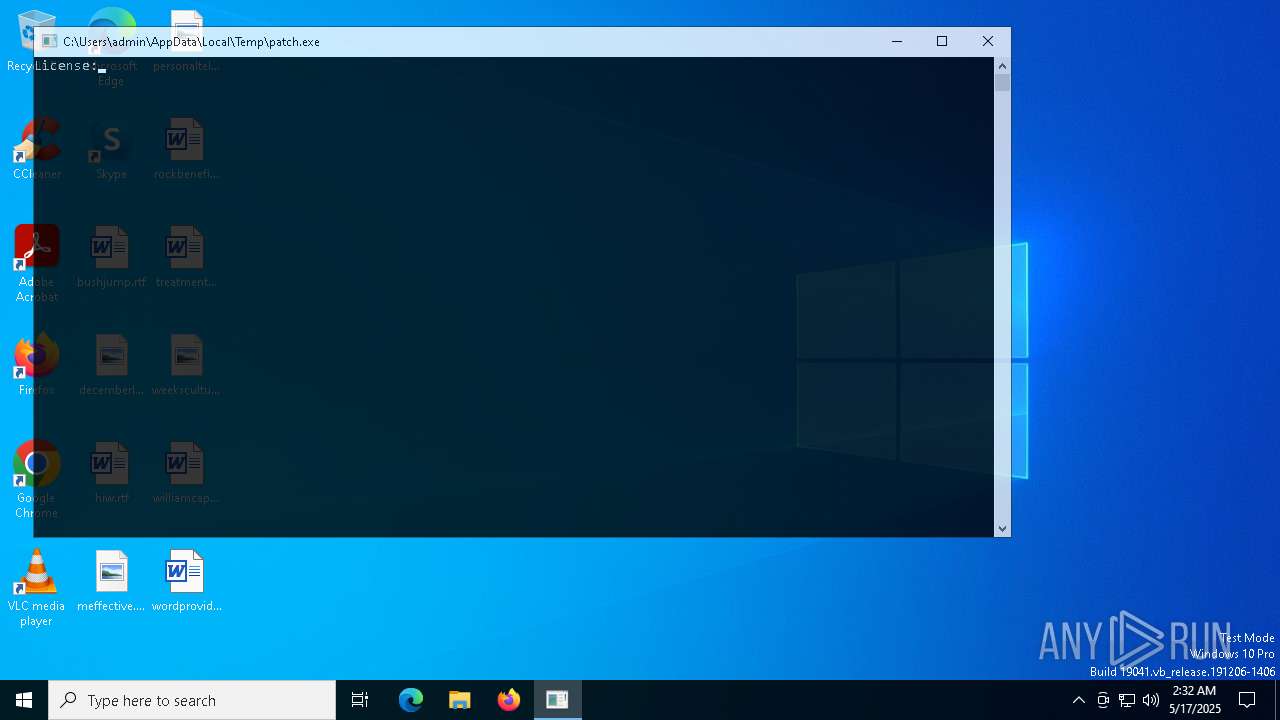The width and height of the screenshot is (1280, 720).
Task: Open Task View from the taskbar
Action: tap(360, 700)
